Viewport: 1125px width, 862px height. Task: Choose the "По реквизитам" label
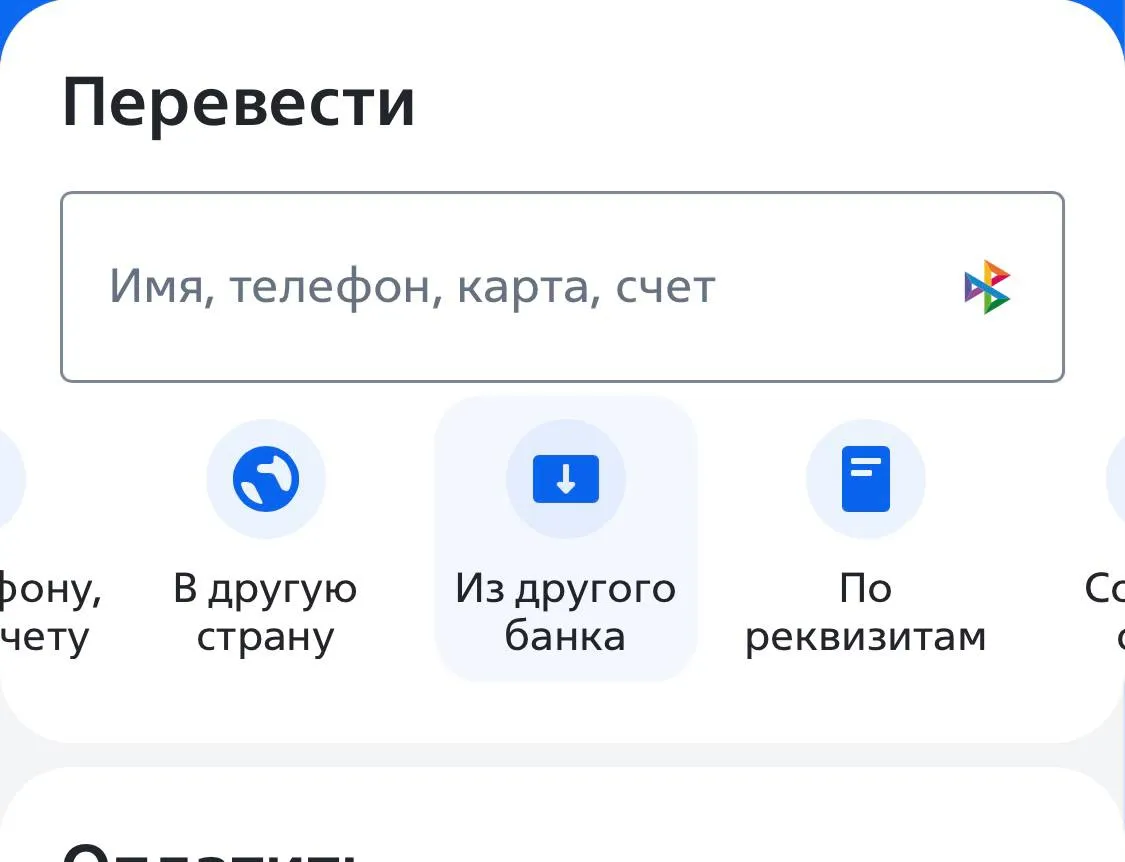pyautogui.click(x=865, y=612)
